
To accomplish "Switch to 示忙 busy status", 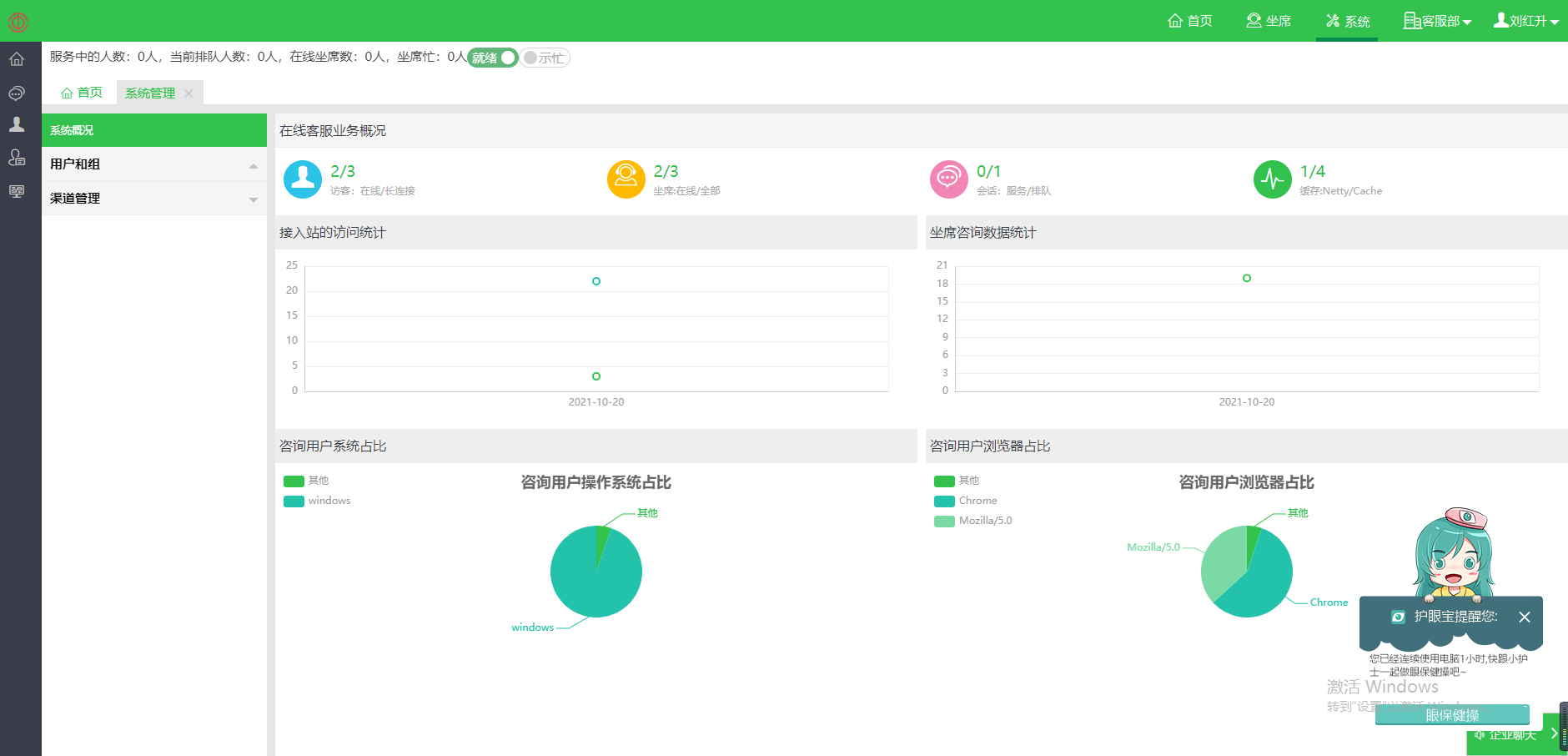I will 545,58.
